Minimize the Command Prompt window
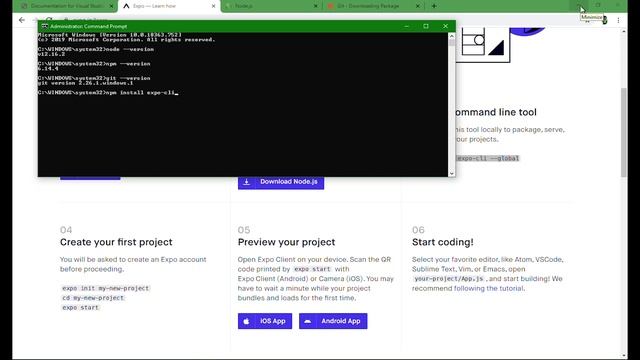The image size is (640, 360). 407,26
